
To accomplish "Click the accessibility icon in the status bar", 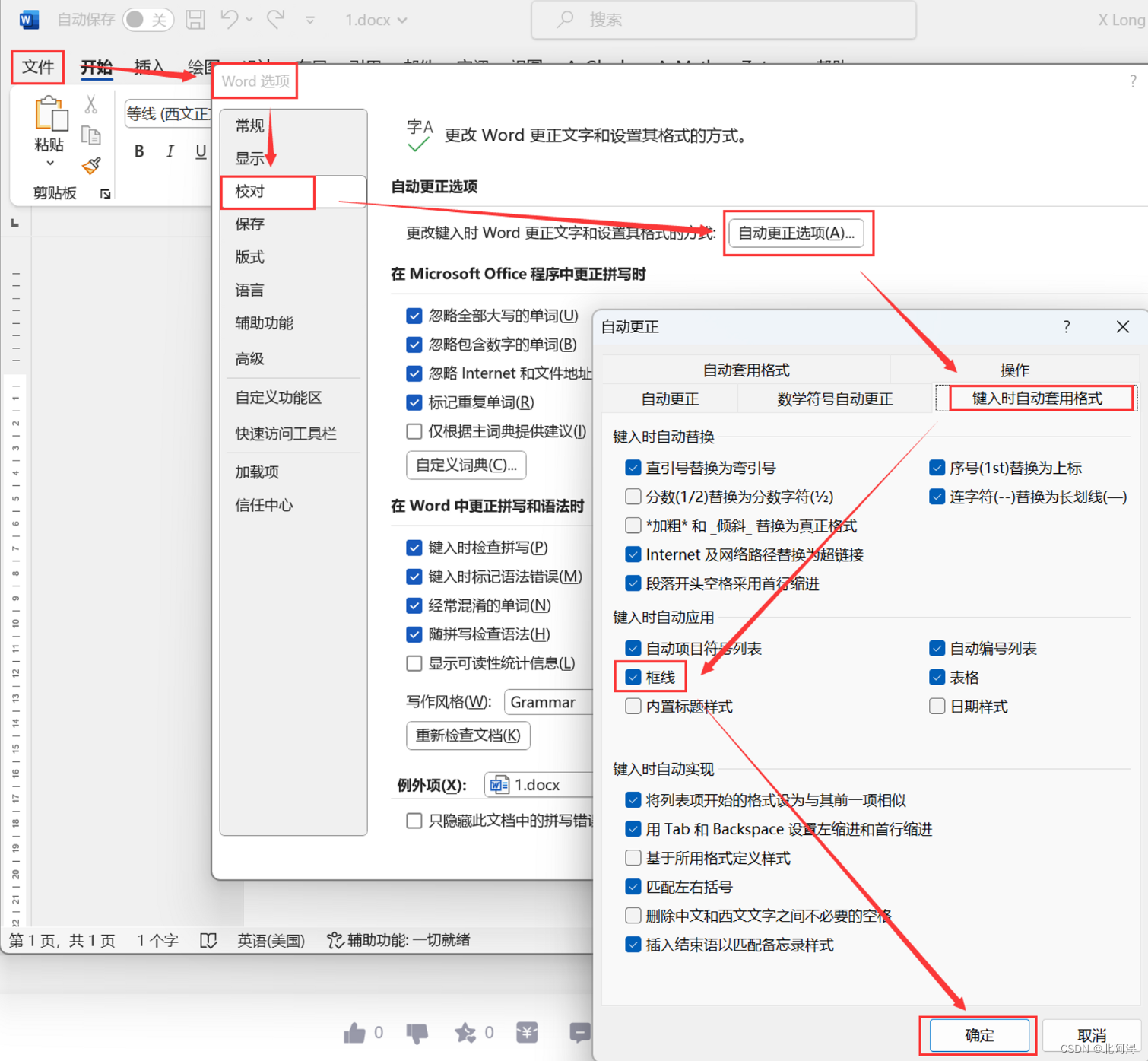I will [x=334, y=941].
